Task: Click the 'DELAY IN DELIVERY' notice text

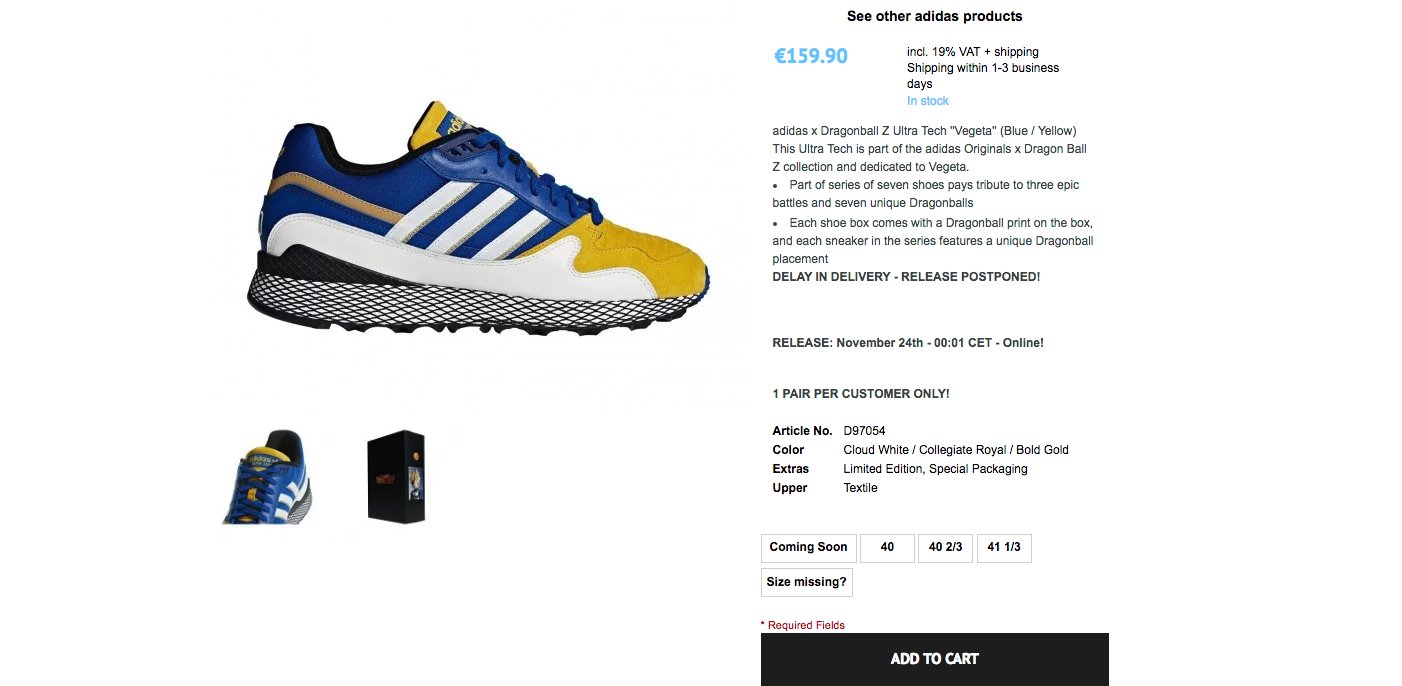Action: [906, 277]
